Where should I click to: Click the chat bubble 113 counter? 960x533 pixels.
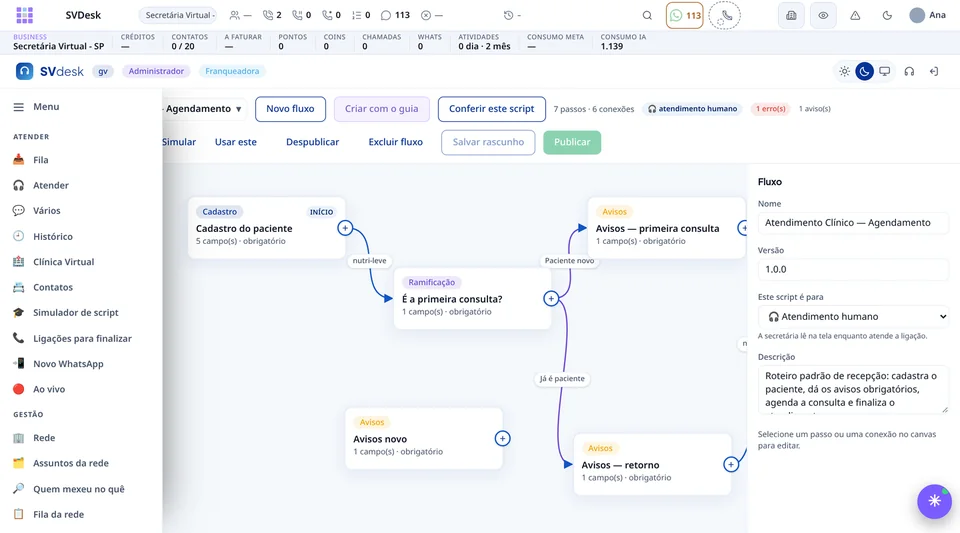pyautogui.click(x=396, y=15)
